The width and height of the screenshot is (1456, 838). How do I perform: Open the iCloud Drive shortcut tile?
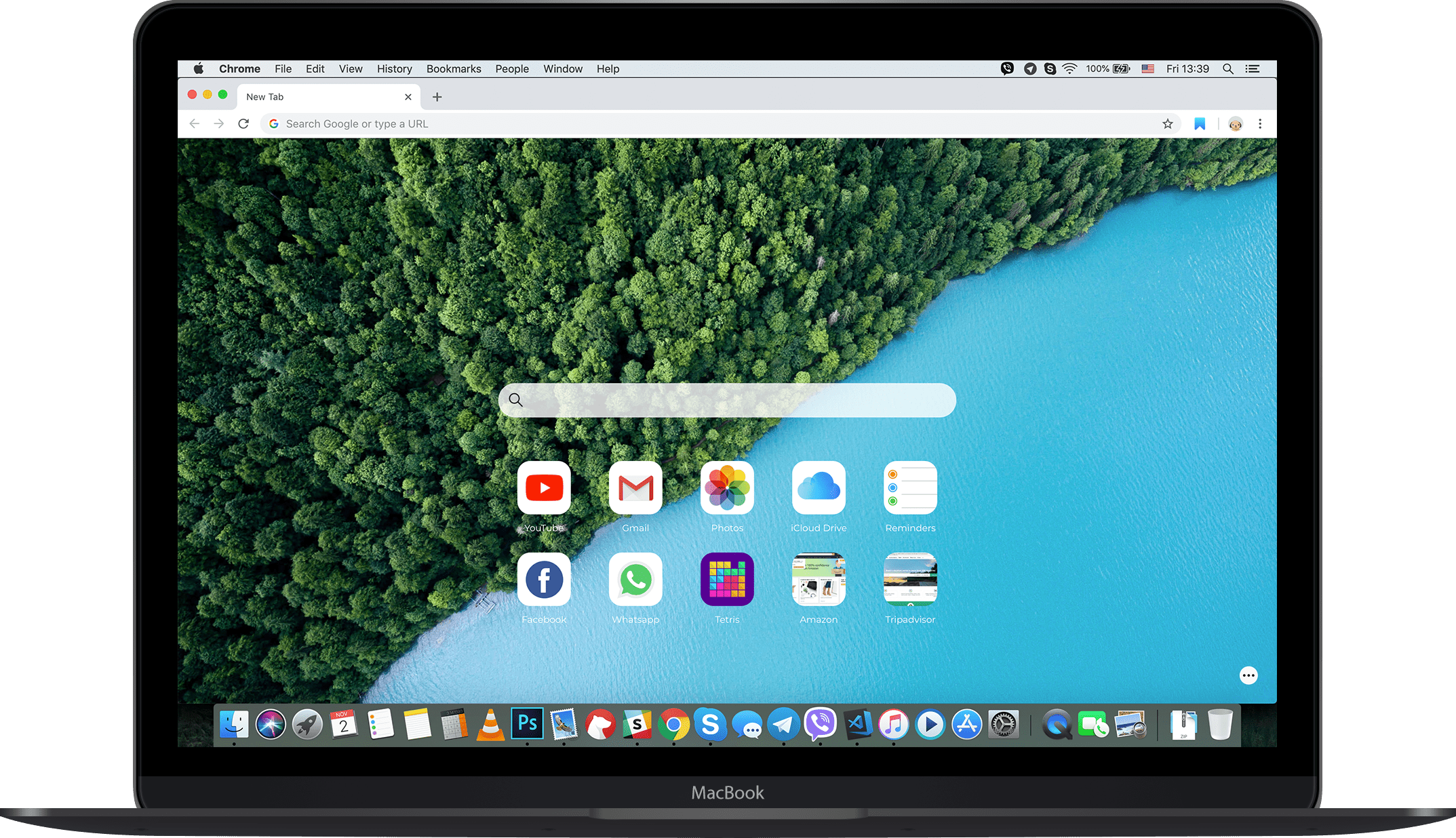(x=819, y=487)
